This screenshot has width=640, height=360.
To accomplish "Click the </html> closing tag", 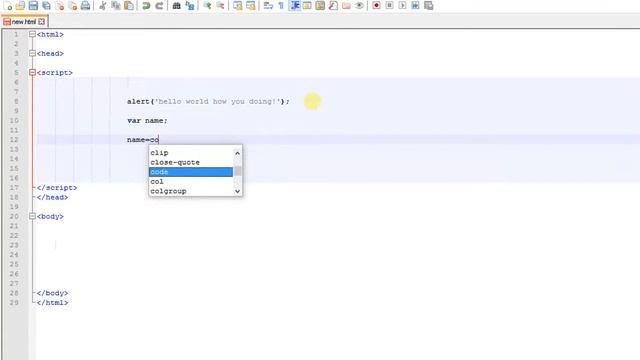I will pos(52,302).
